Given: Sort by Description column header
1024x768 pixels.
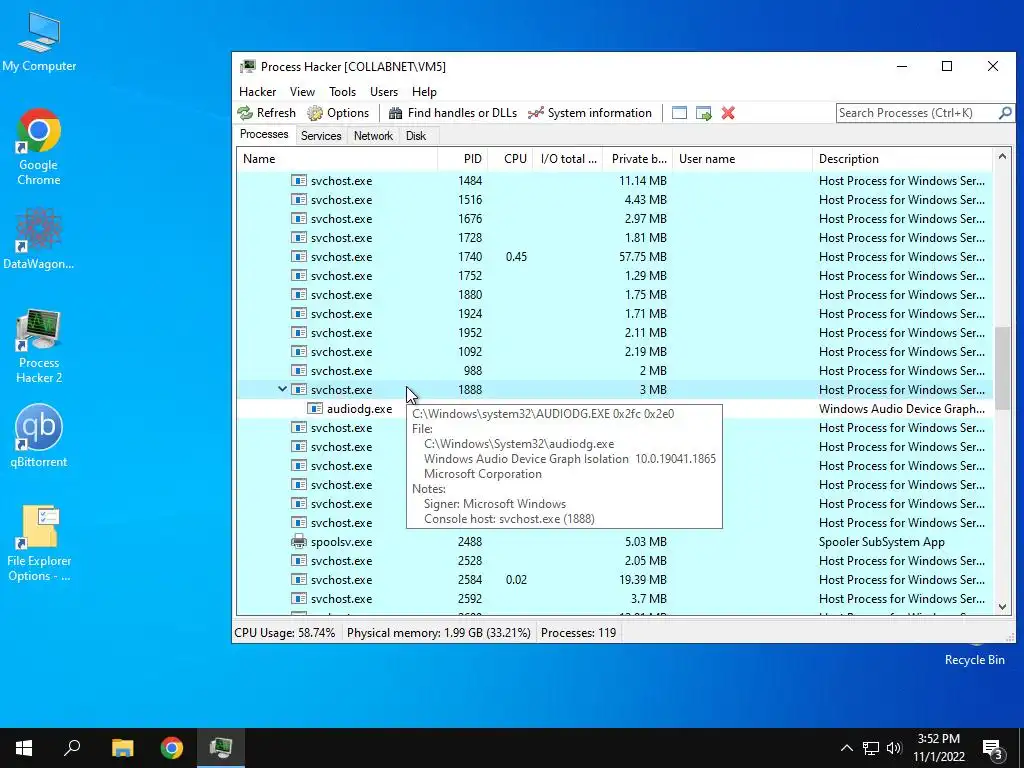Looking at the screenshot, I should coord(902,159).
